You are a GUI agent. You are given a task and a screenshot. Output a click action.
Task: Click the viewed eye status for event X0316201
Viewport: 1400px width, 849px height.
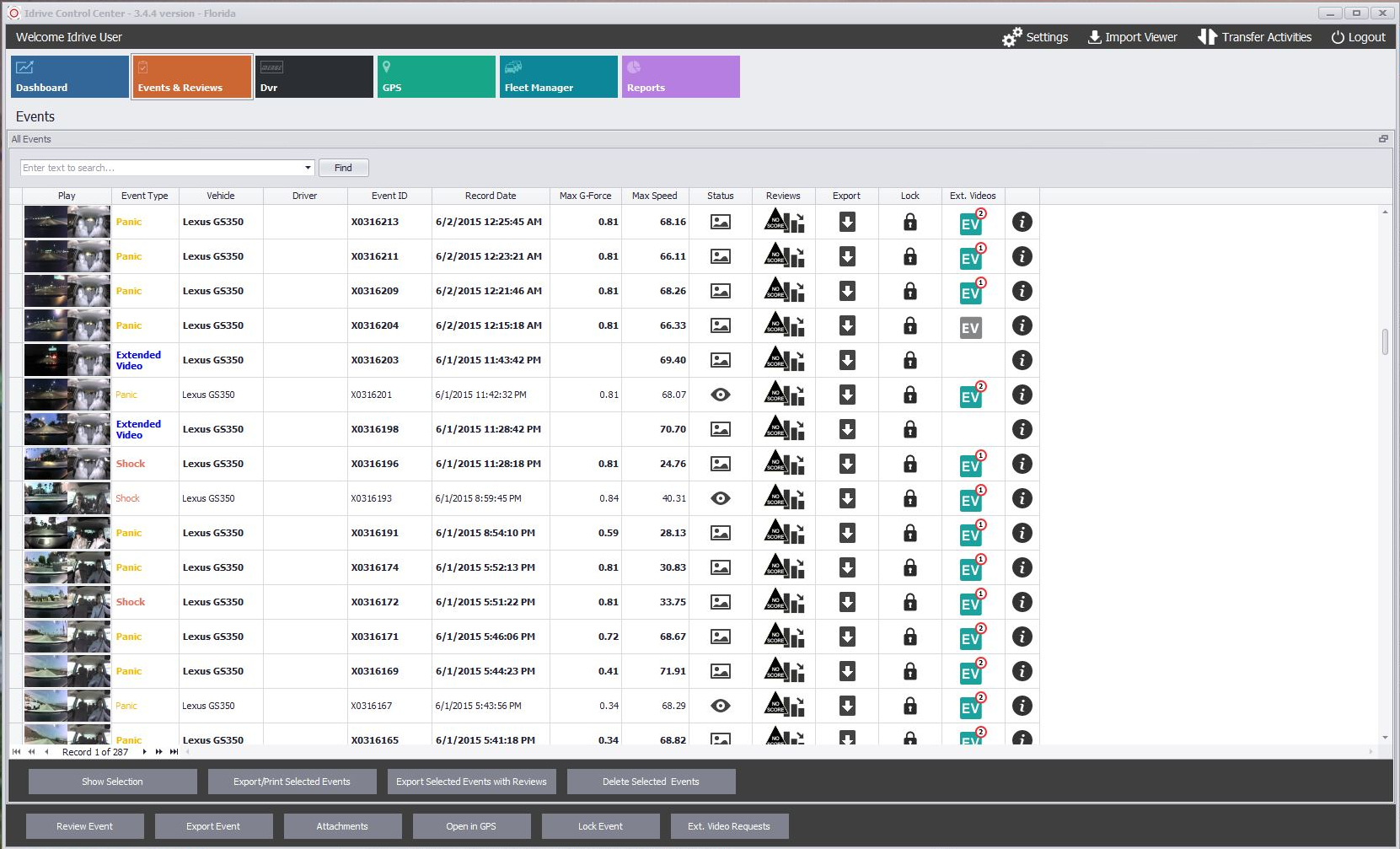[720, 395]
